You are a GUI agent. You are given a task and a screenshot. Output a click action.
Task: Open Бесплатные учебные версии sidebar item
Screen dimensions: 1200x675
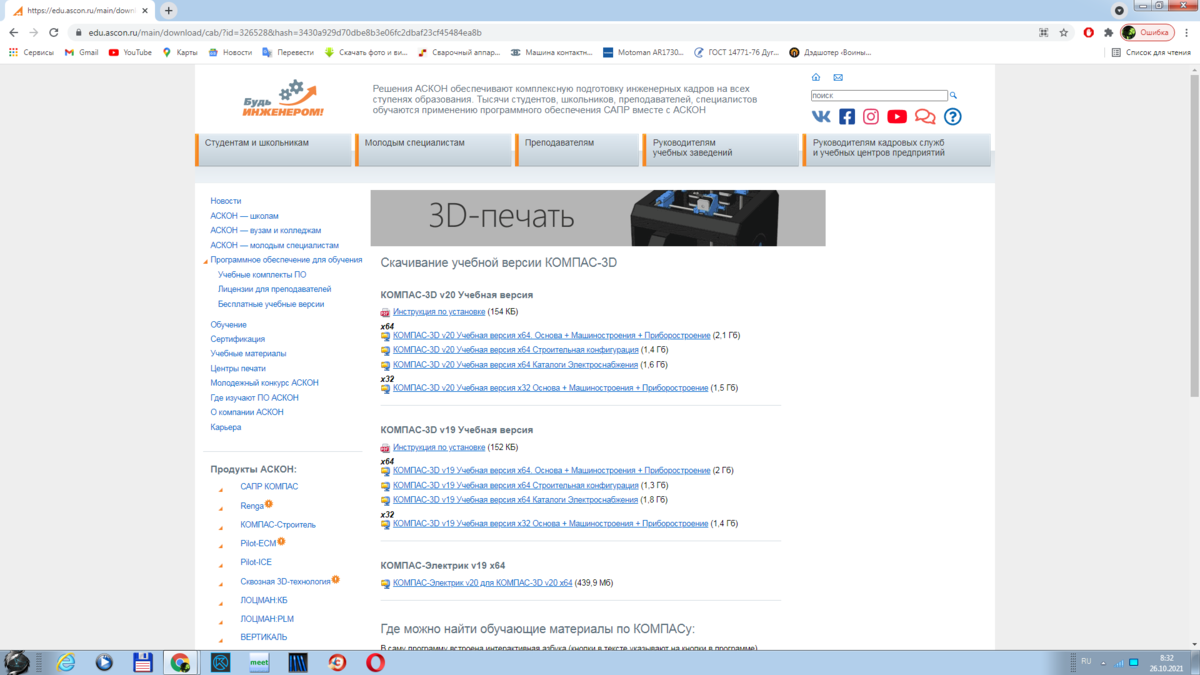271,304
